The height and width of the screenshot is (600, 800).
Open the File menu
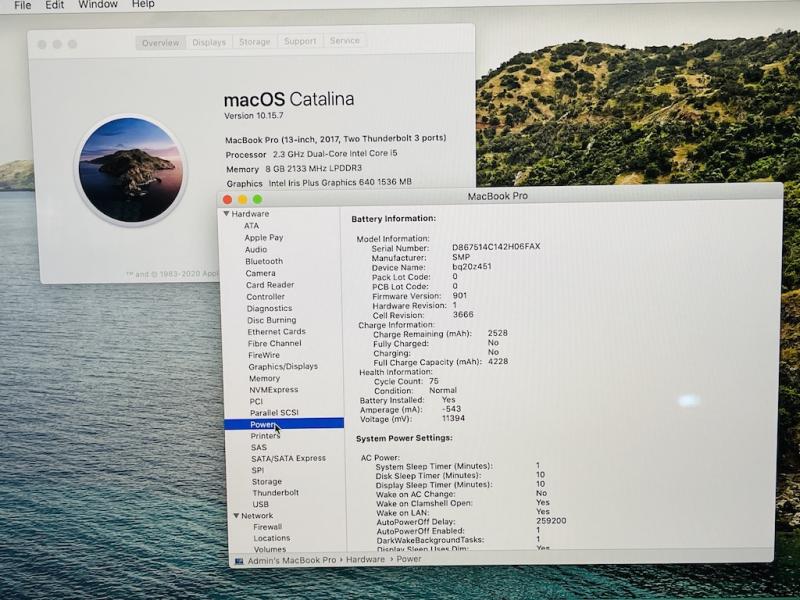[22, 5]
